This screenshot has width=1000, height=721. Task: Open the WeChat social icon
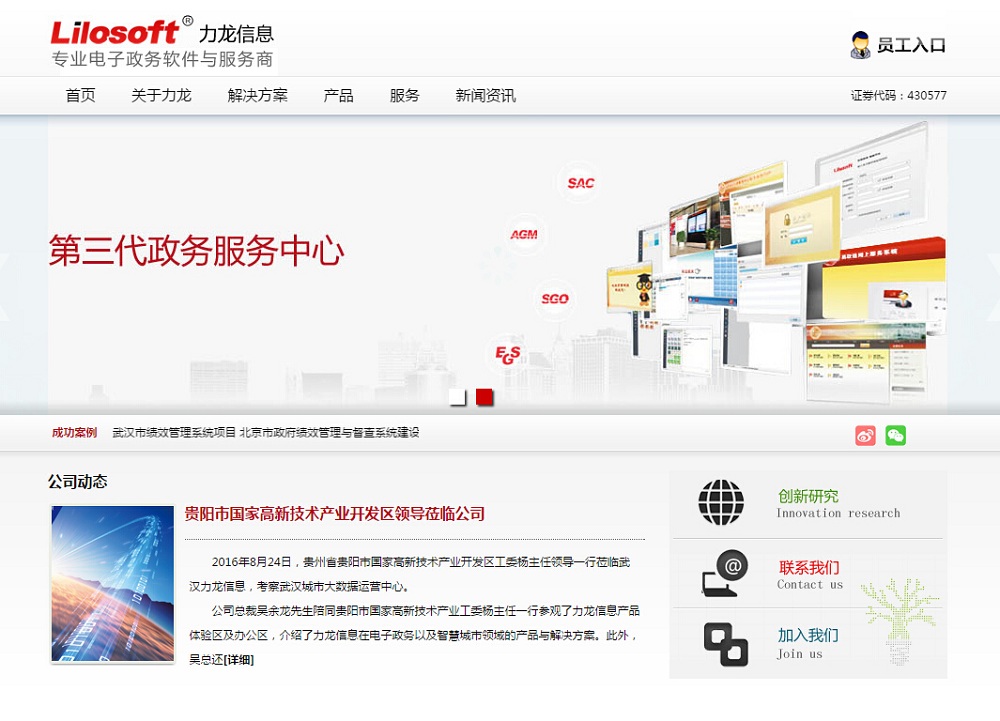895,435
